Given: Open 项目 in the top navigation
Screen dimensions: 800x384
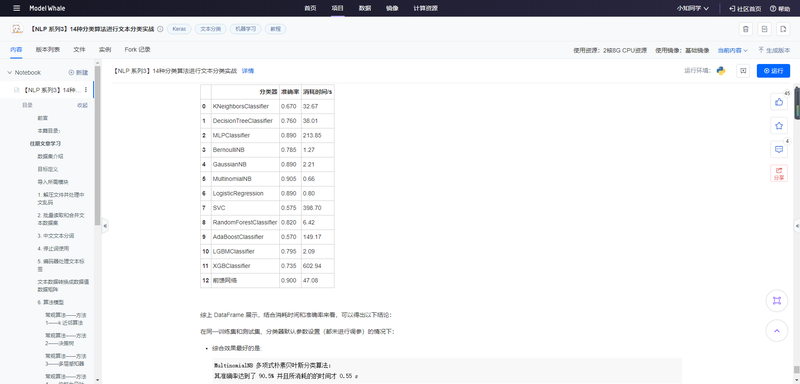Looking at the screenshot, I should pos(338,8).
